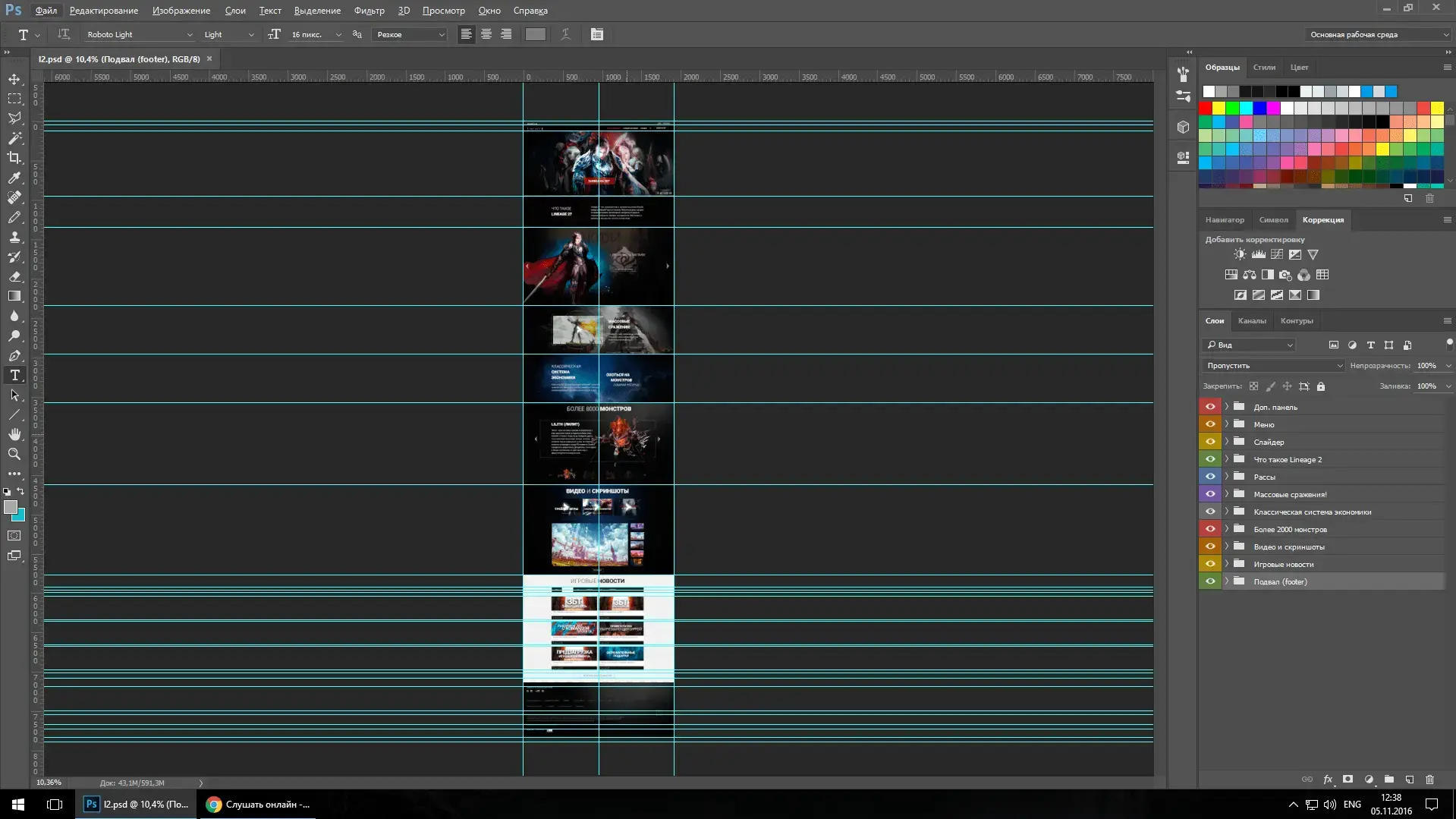Screen dimensions: 1456x819
Task: Select the Rectangular Marquee tool
Action: pyautogui.click(x=14, y=99)
